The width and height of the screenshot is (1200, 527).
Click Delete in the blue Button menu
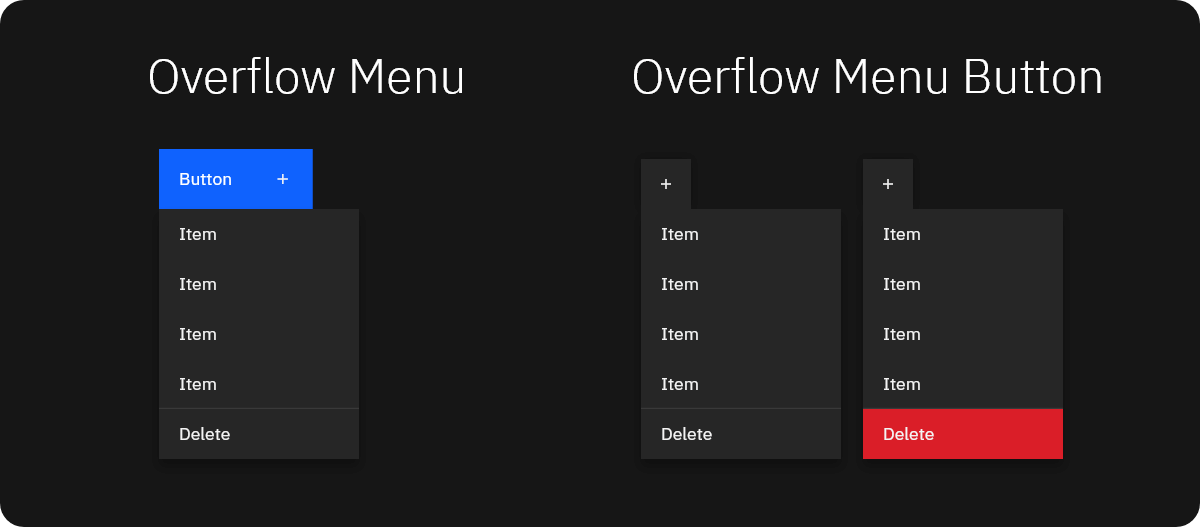pyautogui.click(x=259, y=434)
